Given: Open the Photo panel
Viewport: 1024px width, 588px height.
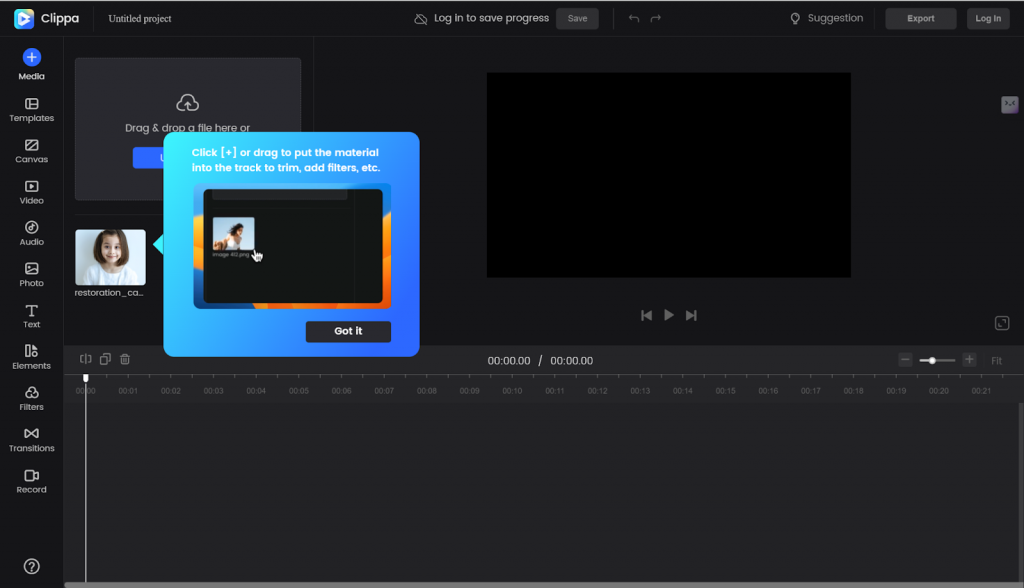Looking at the screenshot, I should pyautogui.click(x=31, y=274).
